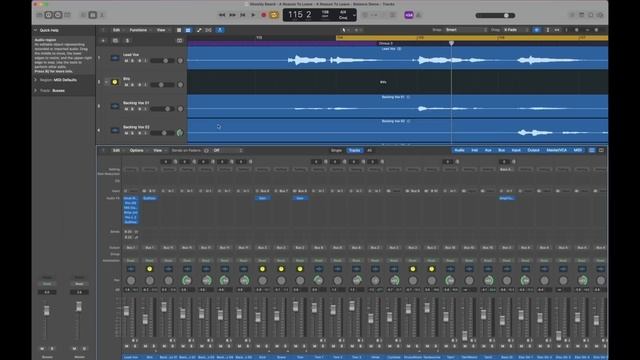Mute the Lead Vox track
Screen dimensions: 640x360
[126, 61]
